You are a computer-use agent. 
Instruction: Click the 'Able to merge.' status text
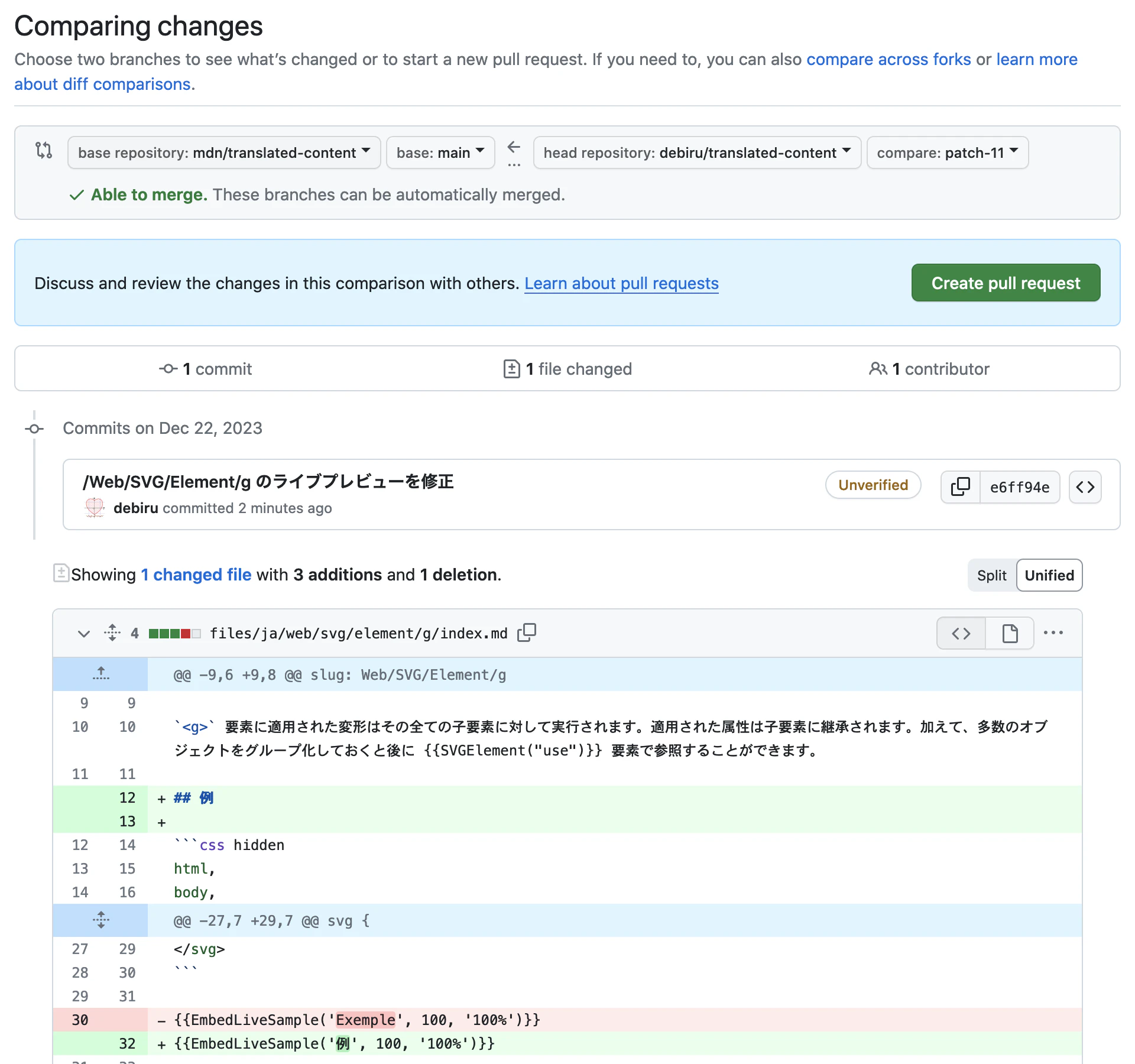[149, 194]
